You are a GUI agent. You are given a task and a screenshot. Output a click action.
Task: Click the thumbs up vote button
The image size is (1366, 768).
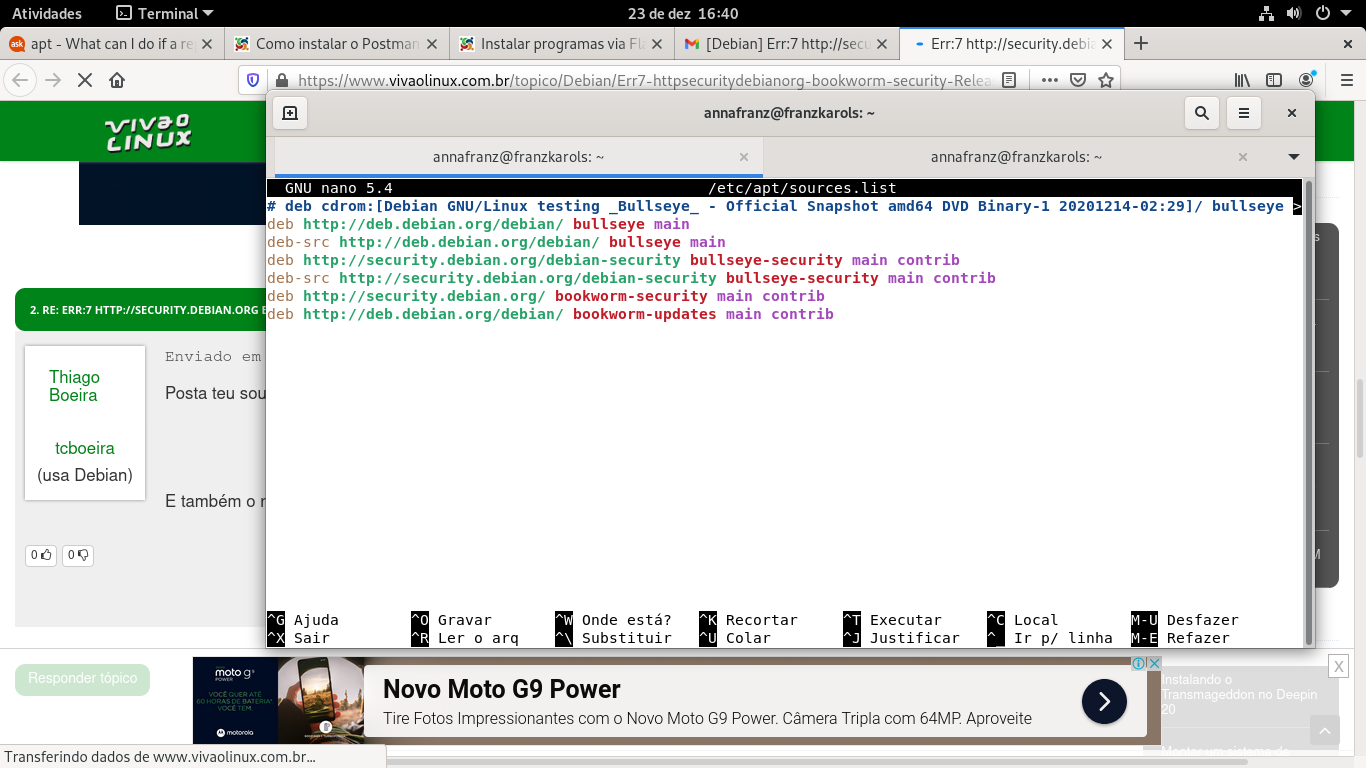[41, 555]
